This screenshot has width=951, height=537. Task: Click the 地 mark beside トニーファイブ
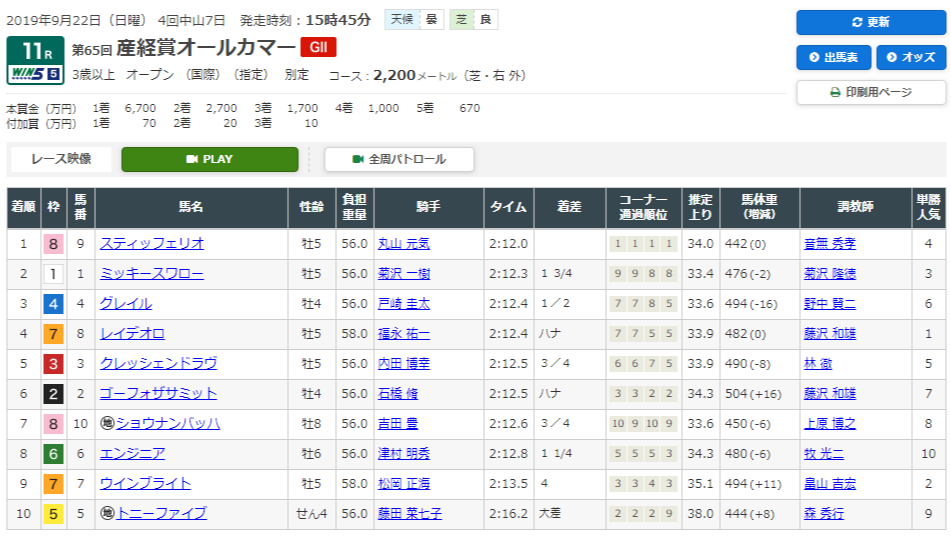[107, 514]
